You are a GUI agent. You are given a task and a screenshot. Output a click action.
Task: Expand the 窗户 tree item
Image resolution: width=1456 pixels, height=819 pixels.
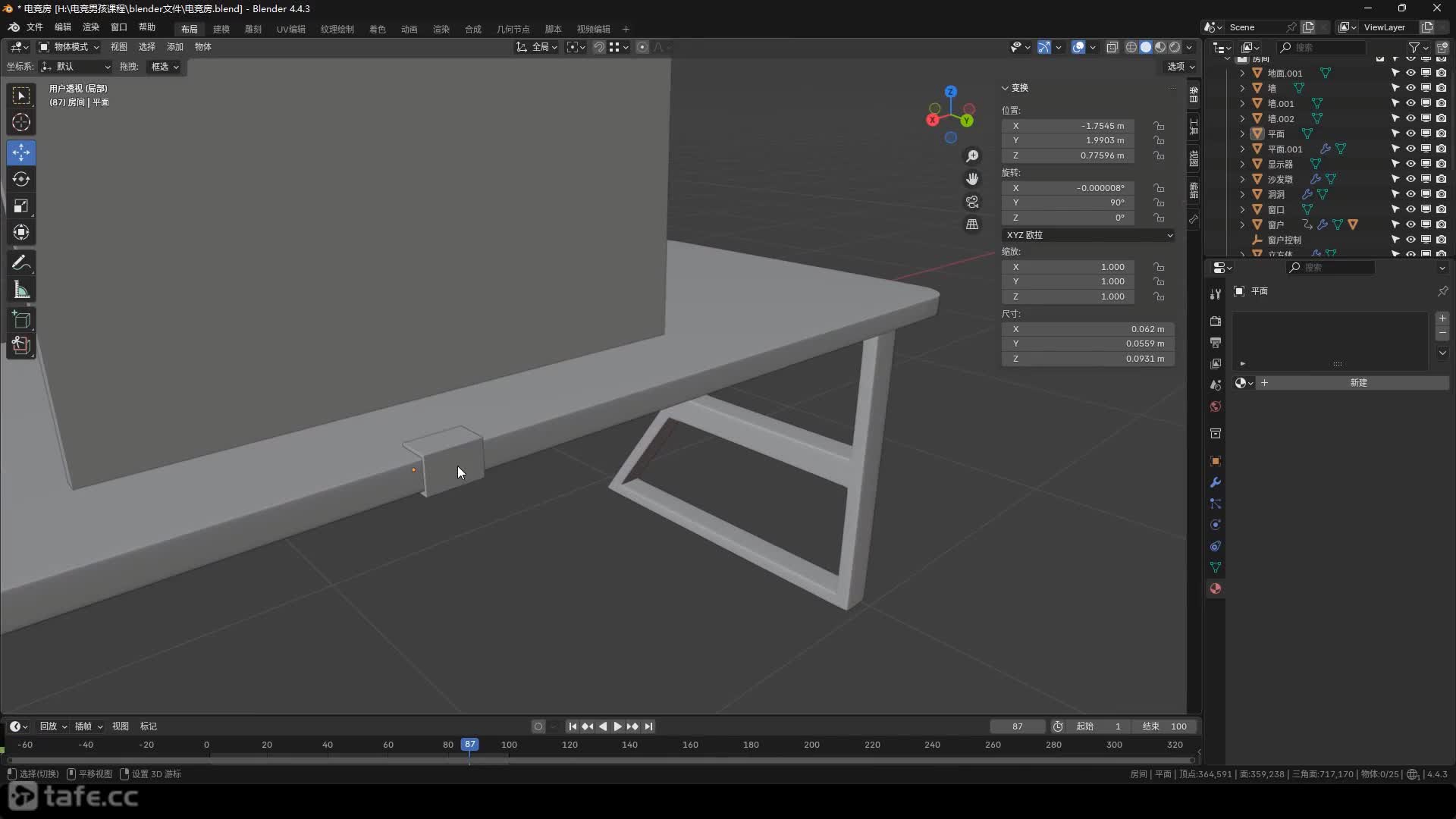pyautogui.click(x=1242, y=224)
